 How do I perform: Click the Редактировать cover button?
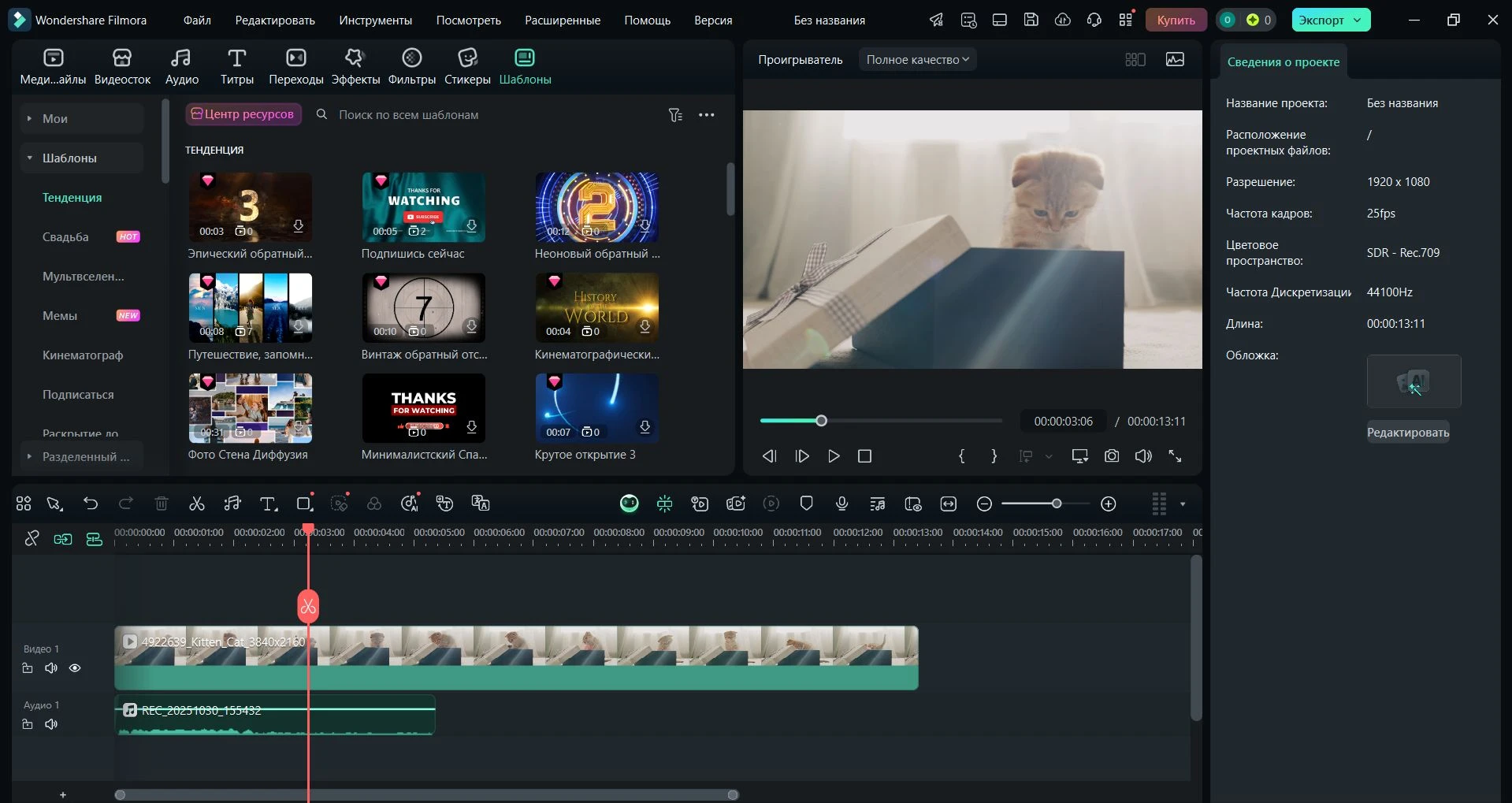click(1407, 433)
